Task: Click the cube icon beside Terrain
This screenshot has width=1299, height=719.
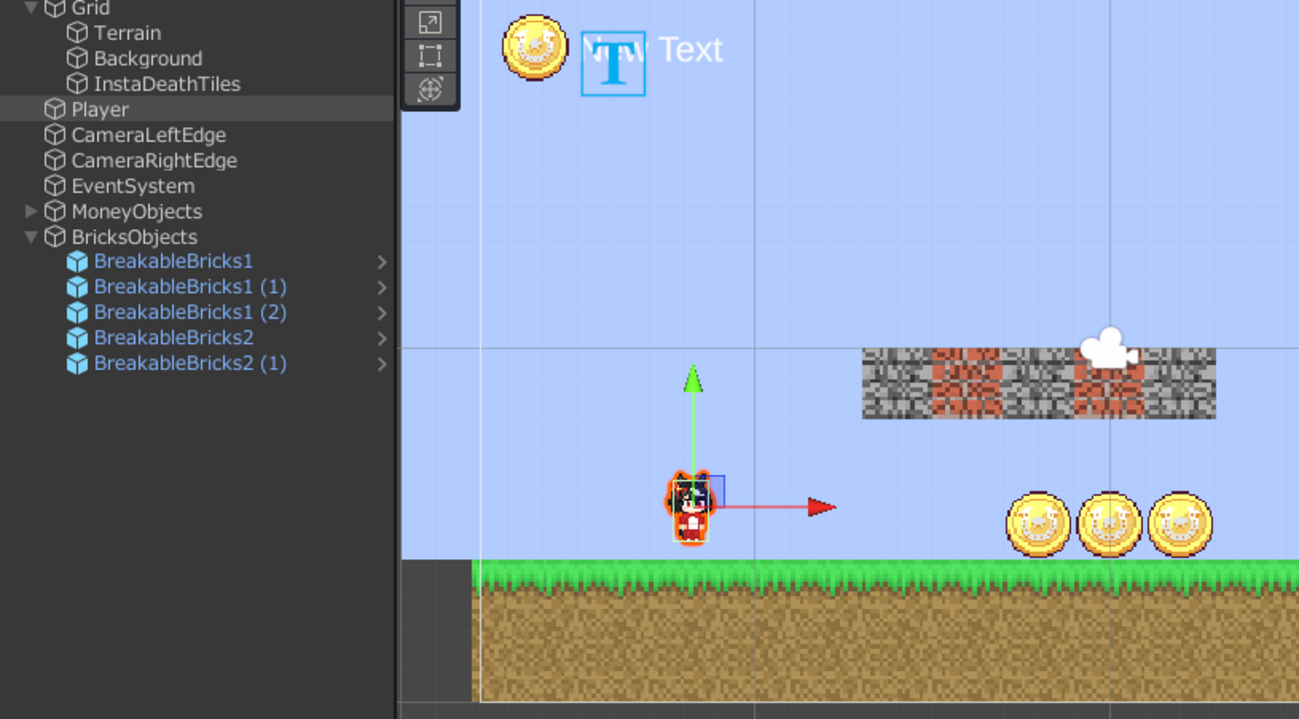Action: tap(77, 32)
